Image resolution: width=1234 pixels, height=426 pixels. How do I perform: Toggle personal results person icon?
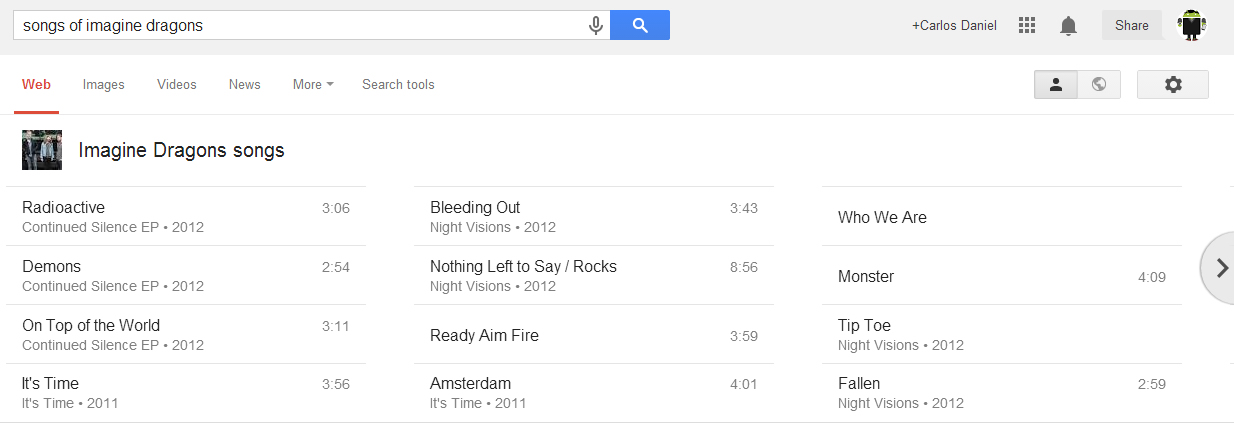[x=1055, y=85]
